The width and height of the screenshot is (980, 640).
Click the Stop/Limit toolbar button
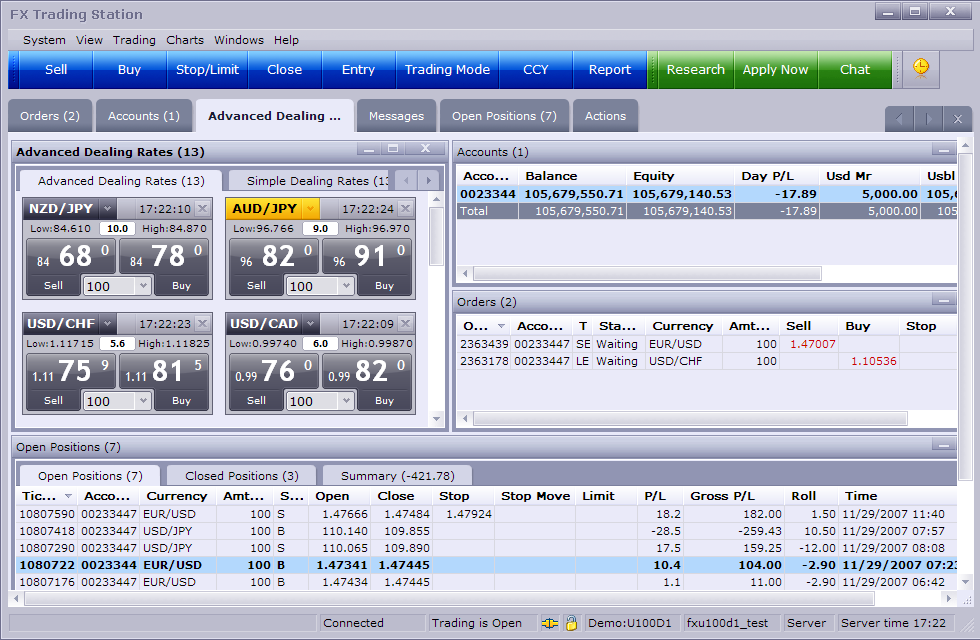click(x=208, y=69)
